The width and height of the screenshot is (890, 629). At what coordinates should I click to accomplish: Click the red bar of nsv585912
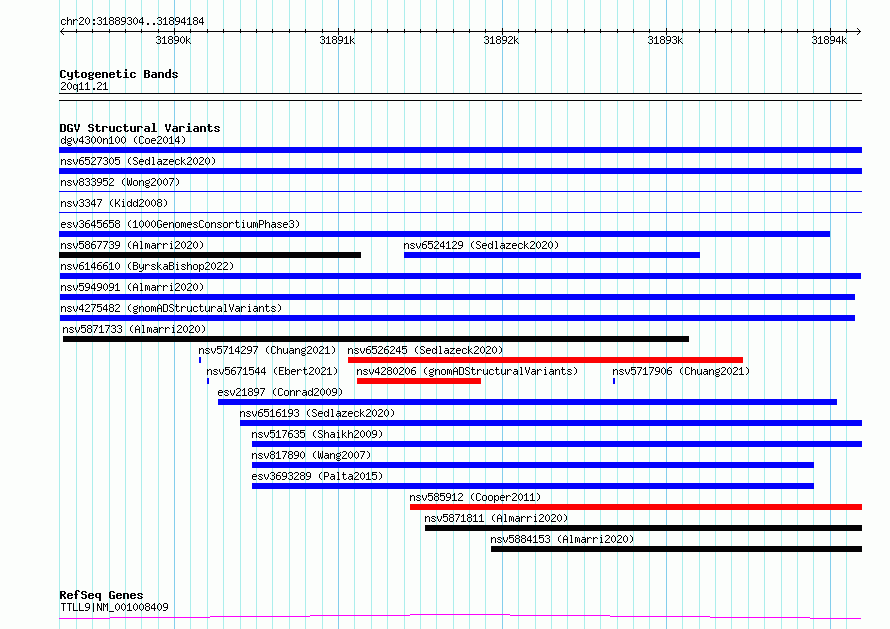click(636, 507)
